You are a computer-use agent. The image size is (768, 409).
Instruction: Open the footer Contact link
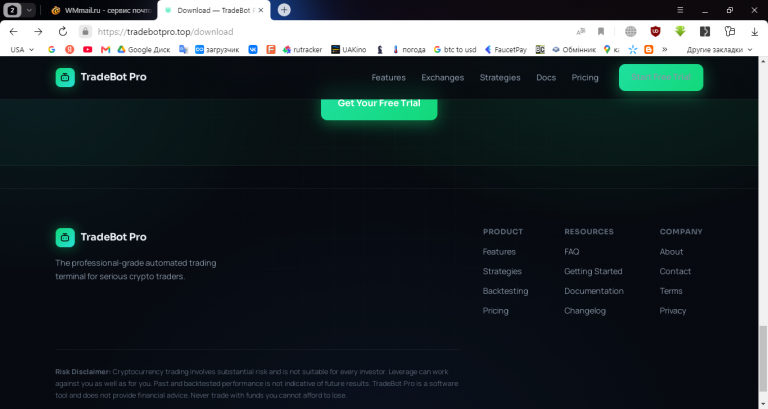tap(675, 271)
